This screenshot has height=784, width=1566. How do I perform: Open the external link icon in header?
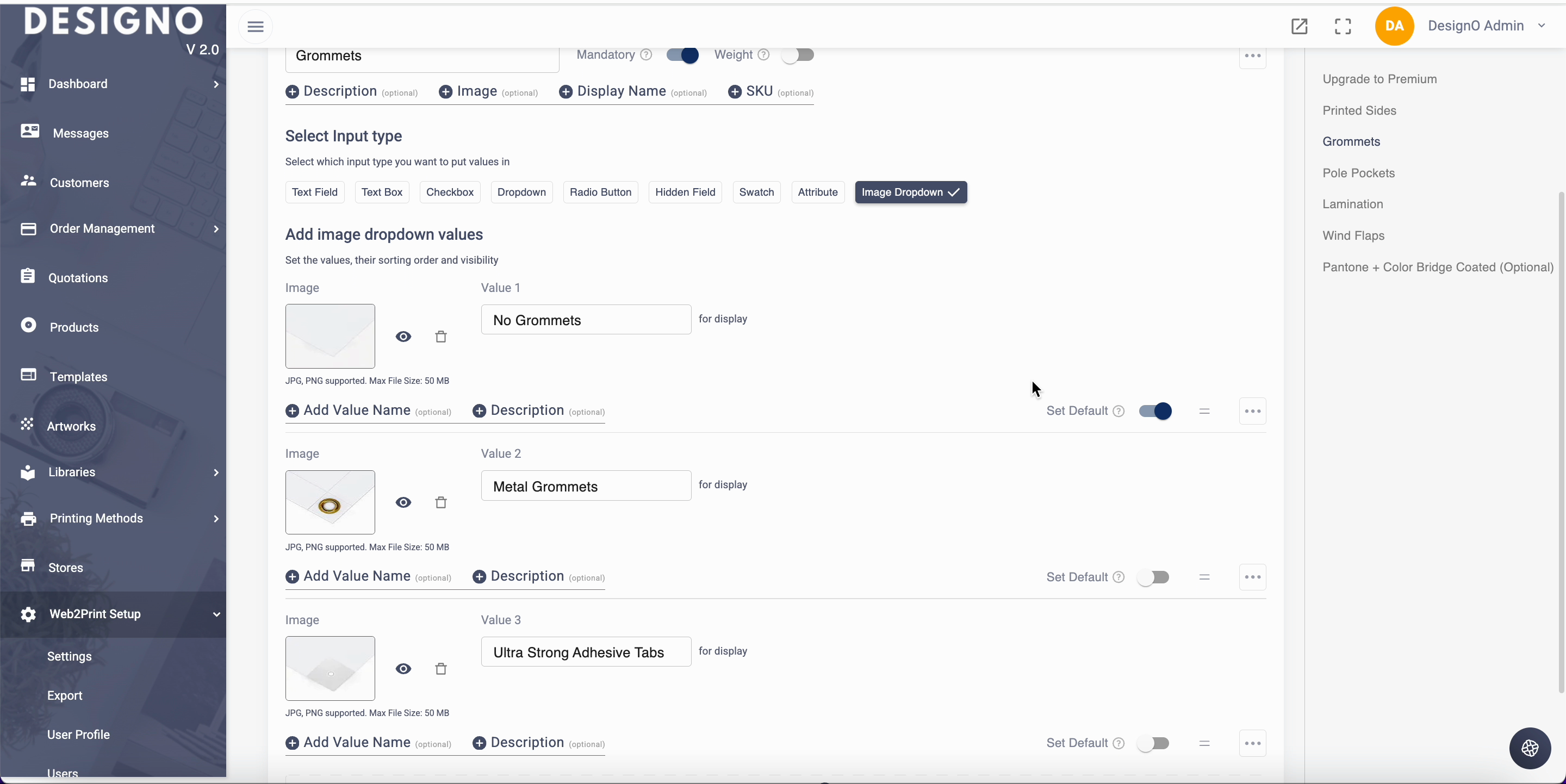pos(1299,26)
